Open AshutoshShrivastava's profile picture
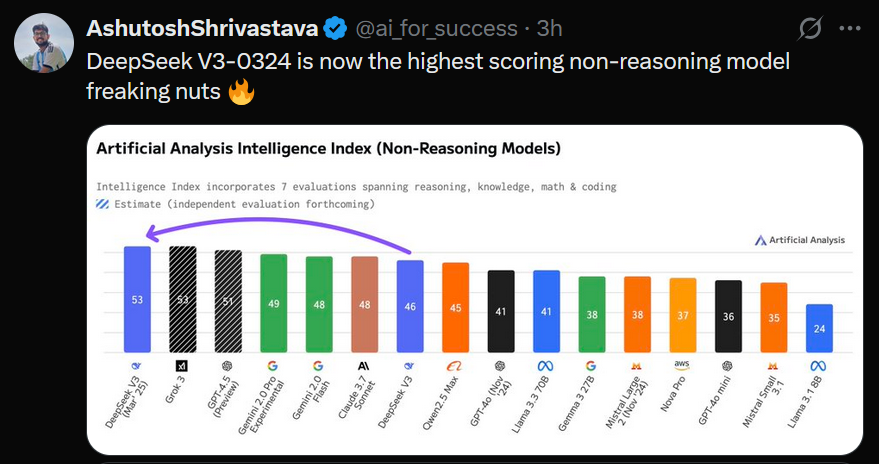The image size is (879, 464). click(44, 43)
